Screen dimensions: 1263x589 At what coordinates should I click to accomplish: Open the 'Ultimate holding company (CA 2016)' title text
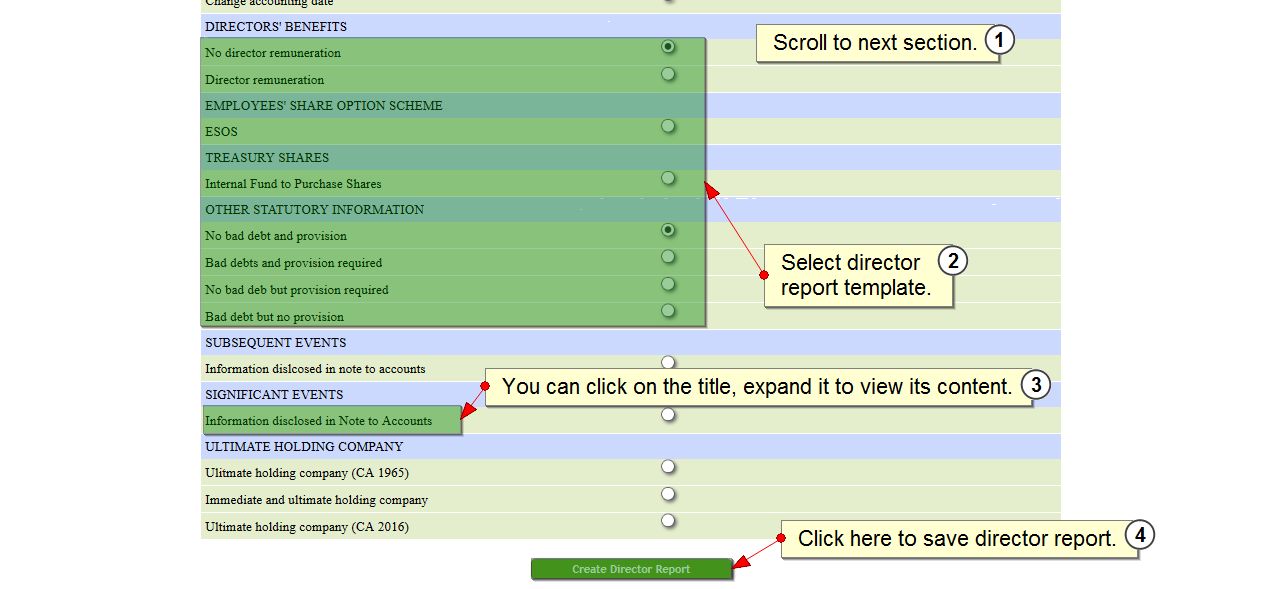tap(307, 527)
